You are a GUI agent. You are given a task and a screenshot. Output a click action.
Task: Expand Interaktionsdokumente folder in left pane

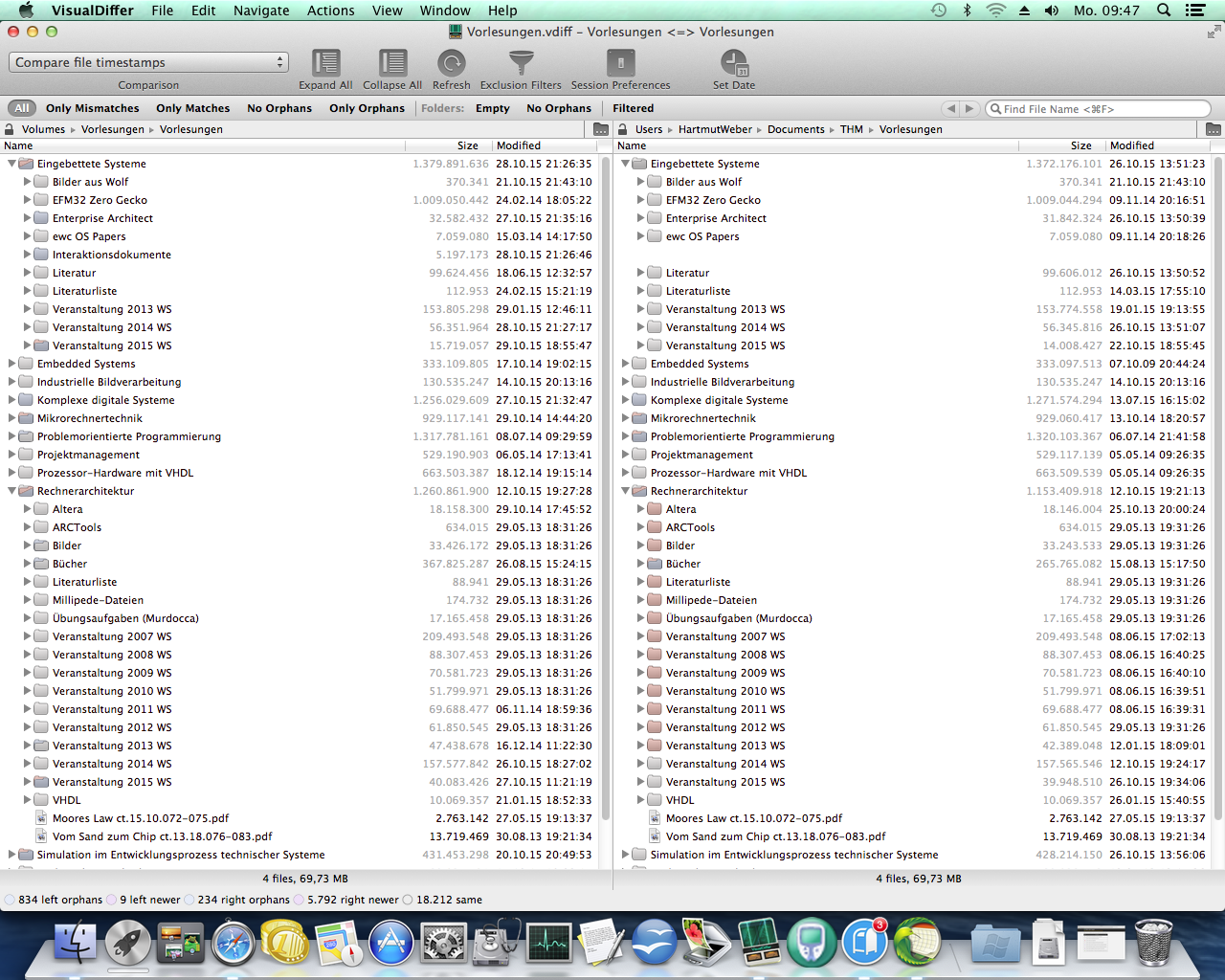[28, 255]
